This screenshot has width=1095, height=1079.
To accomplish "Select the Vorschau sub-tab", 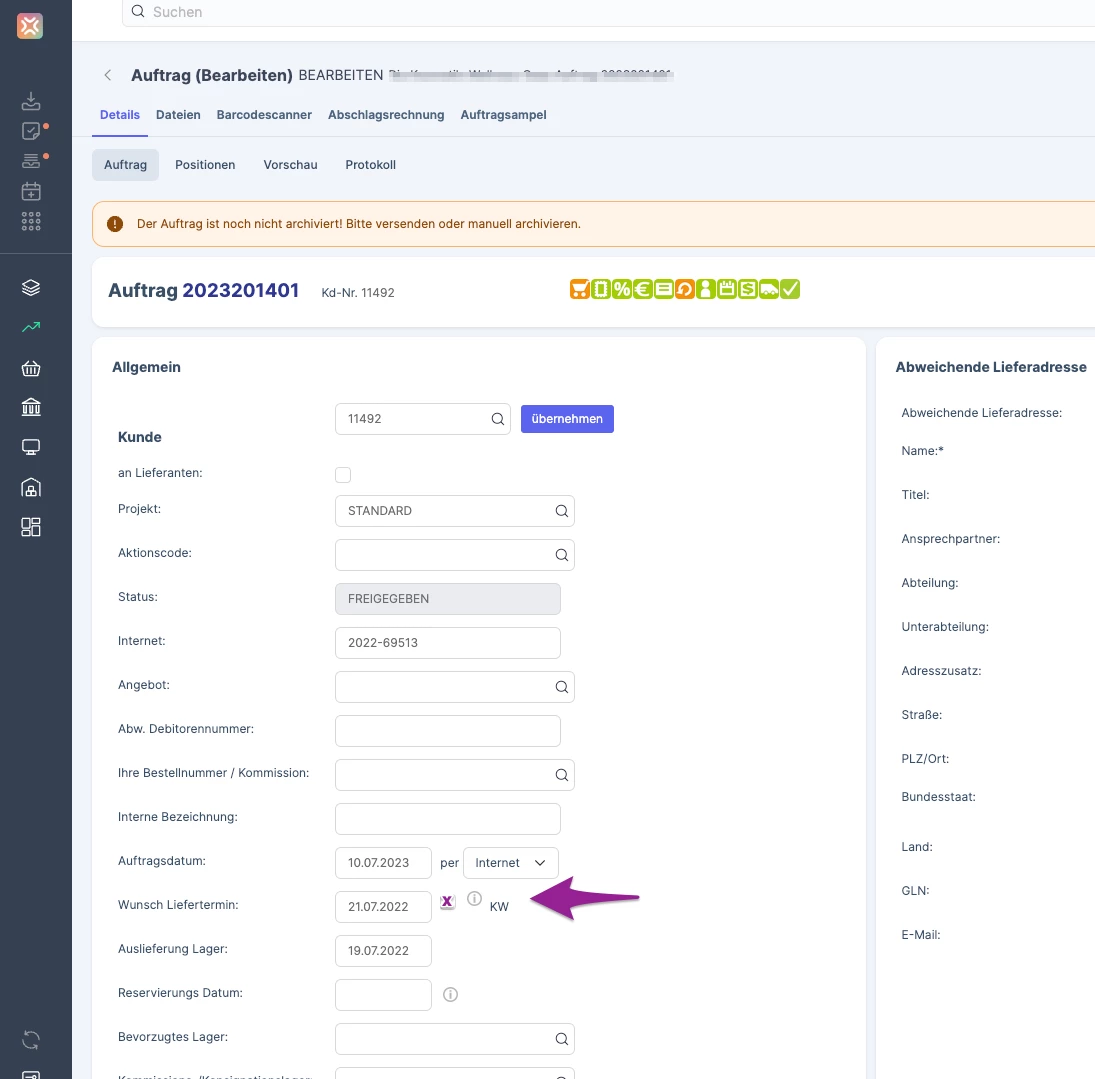I will [x=291, y=165].
